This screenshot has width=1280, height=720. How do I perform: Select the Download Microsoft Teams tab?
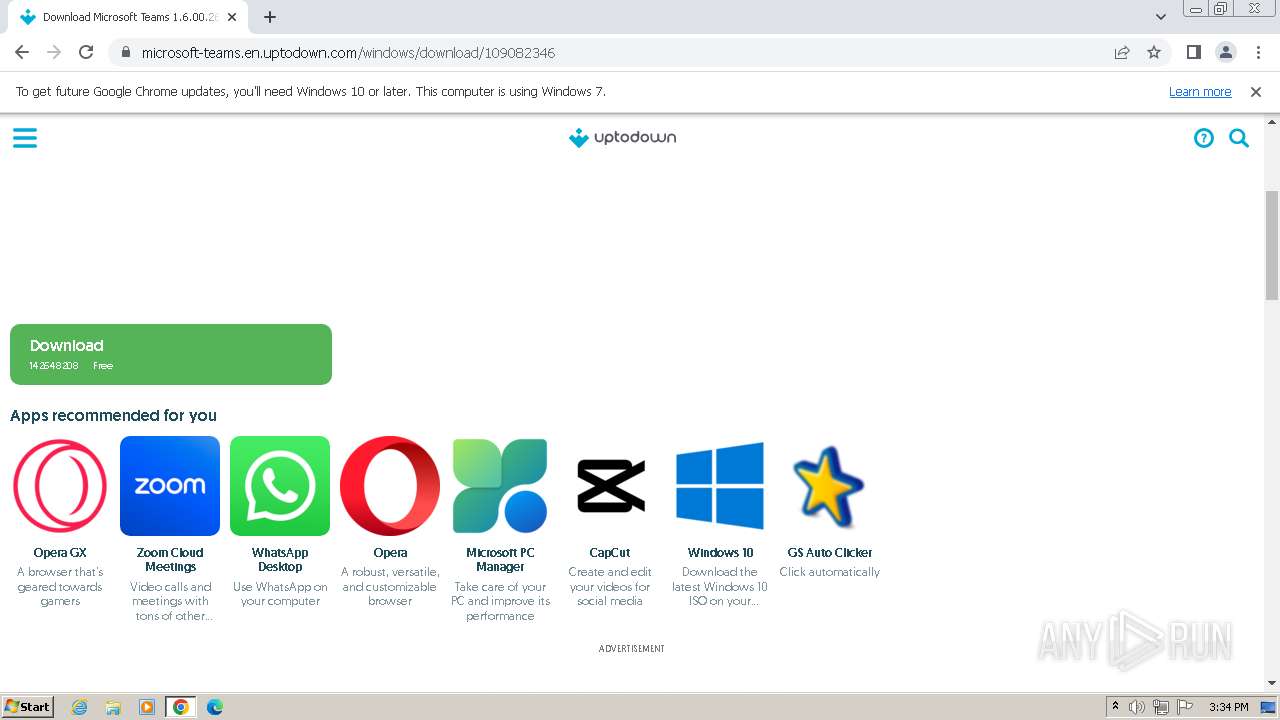click(128, 17)
